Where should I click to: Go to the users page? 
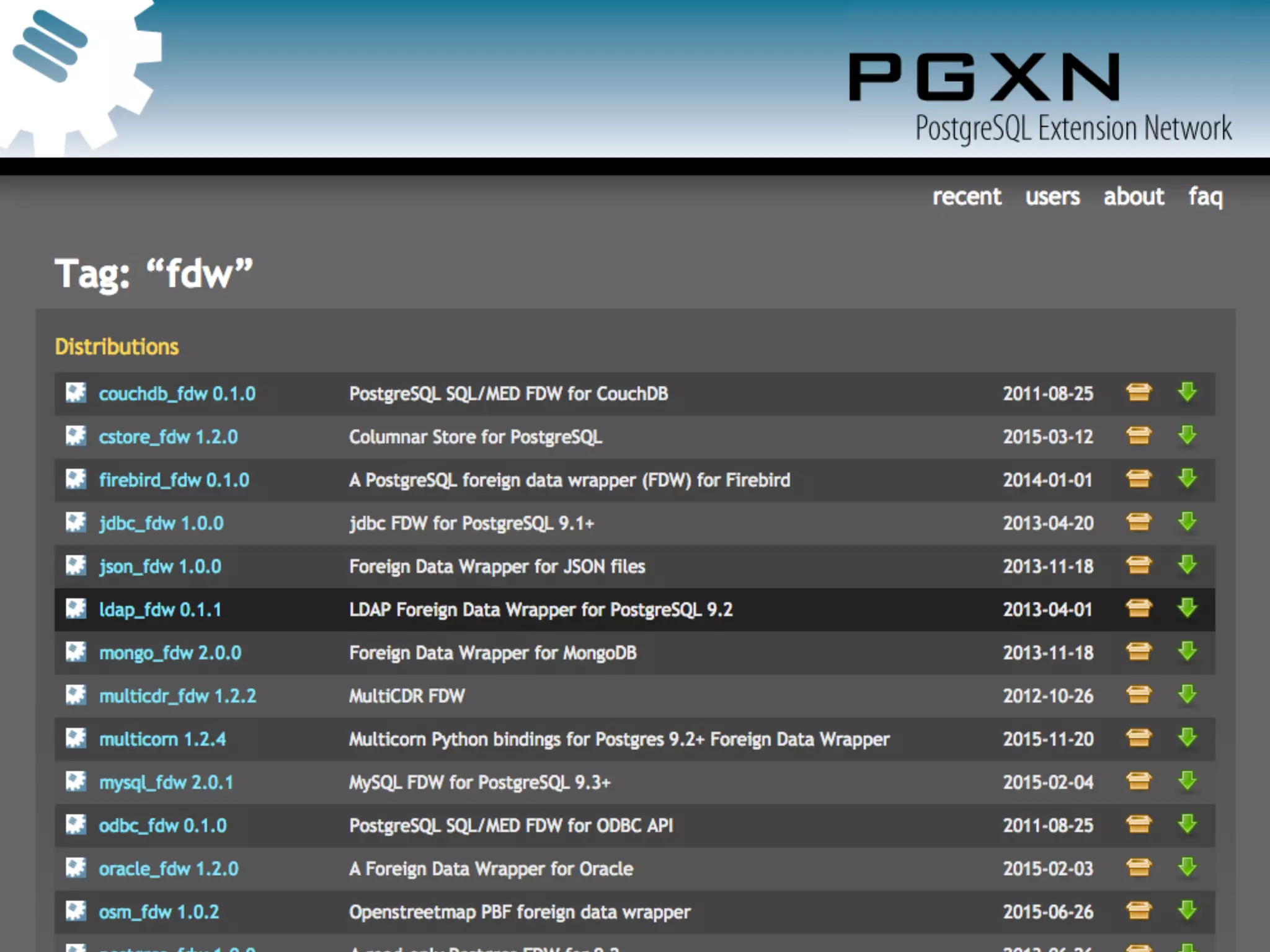tap(1052, 196)
